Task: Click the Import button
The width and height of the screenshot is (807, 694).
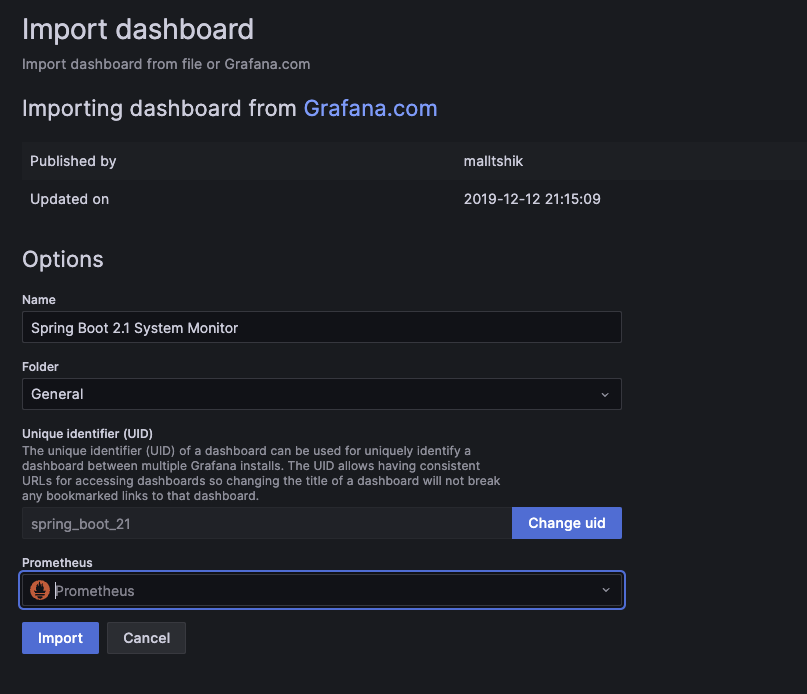Action: [x=60, y=638]
